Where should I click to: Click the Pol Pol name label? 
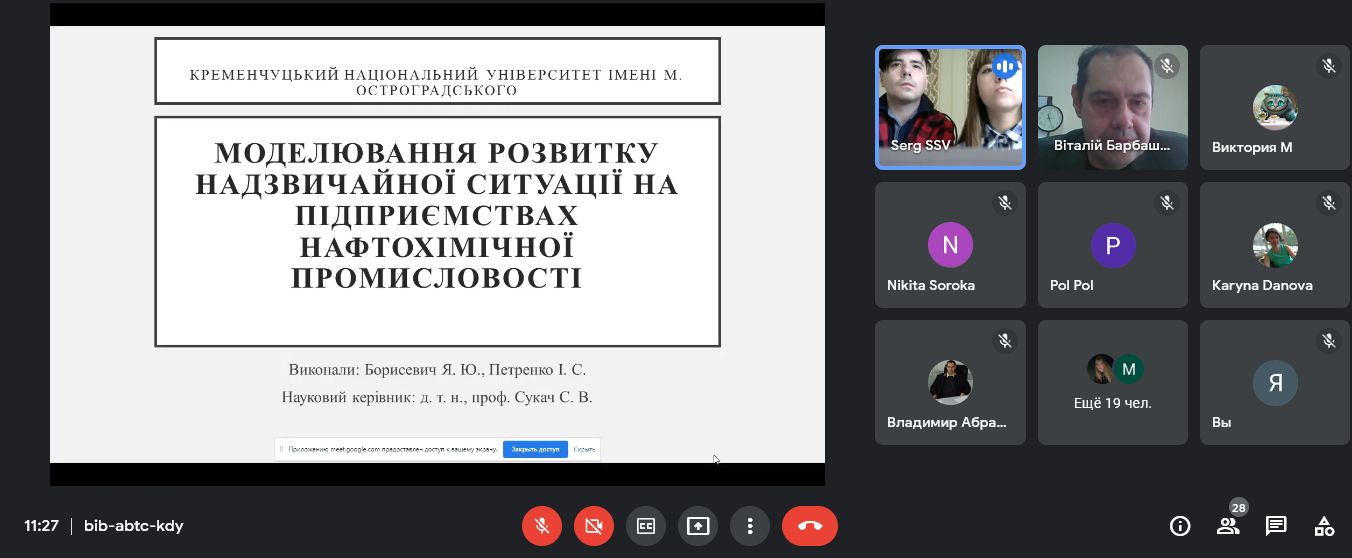pyautogui.click(x=1072, y=285)
